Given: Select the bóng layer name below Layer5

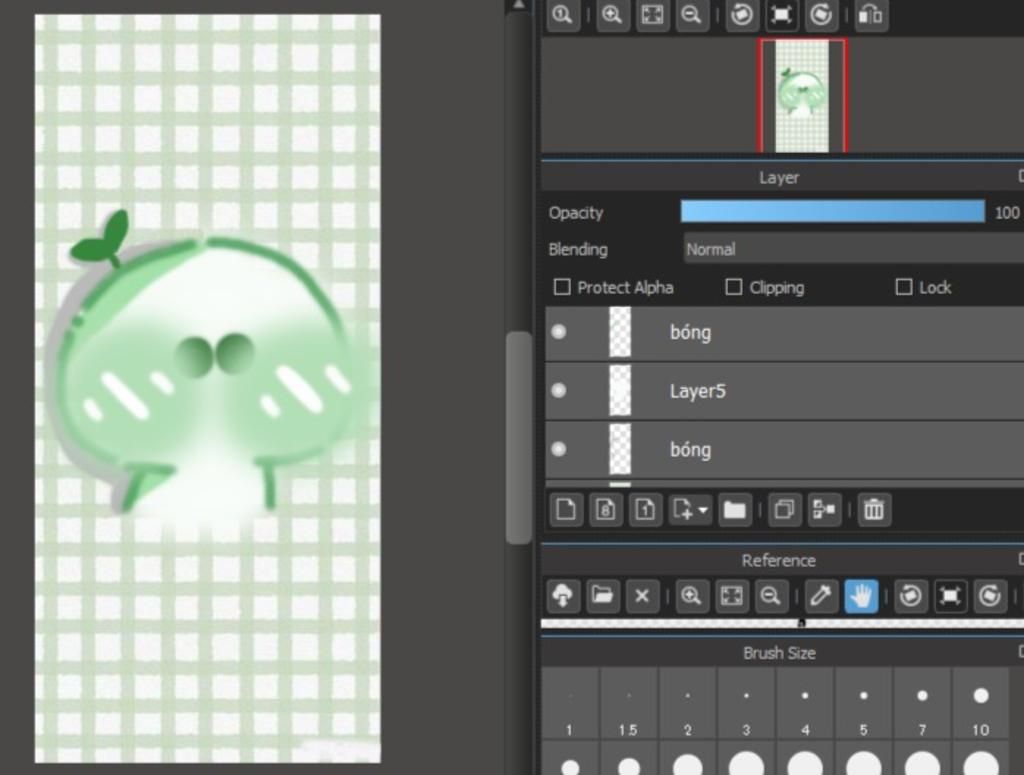Looking at the screenshot, I should 690,450.
